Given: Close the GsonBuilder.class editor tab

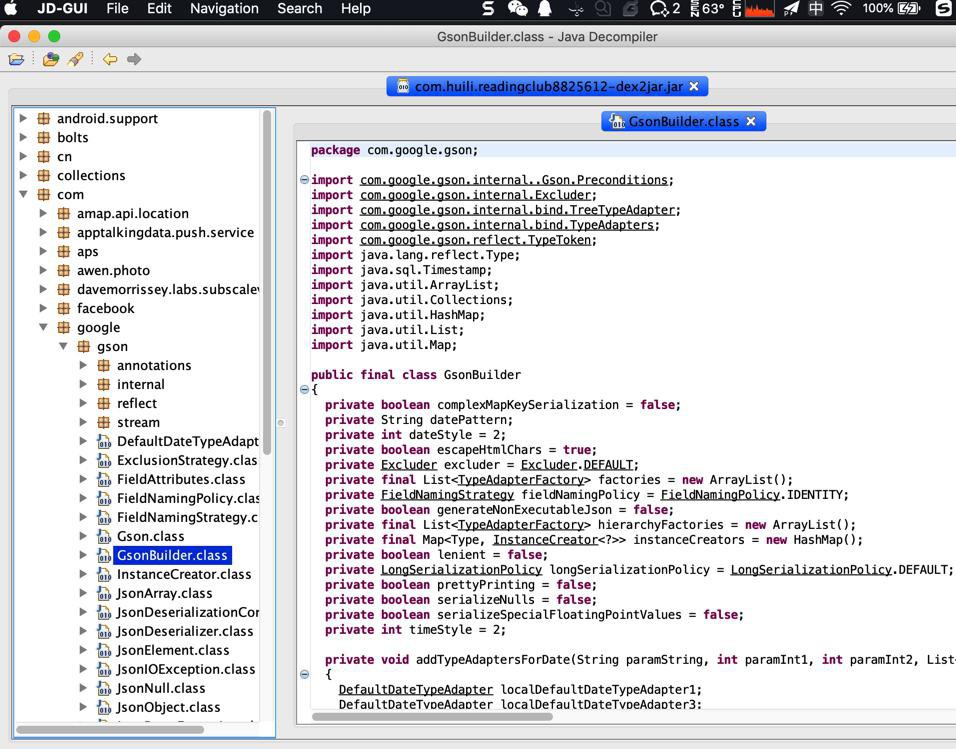Looking at the screenshot, I should pyautogui.click(x=751, y=121).
